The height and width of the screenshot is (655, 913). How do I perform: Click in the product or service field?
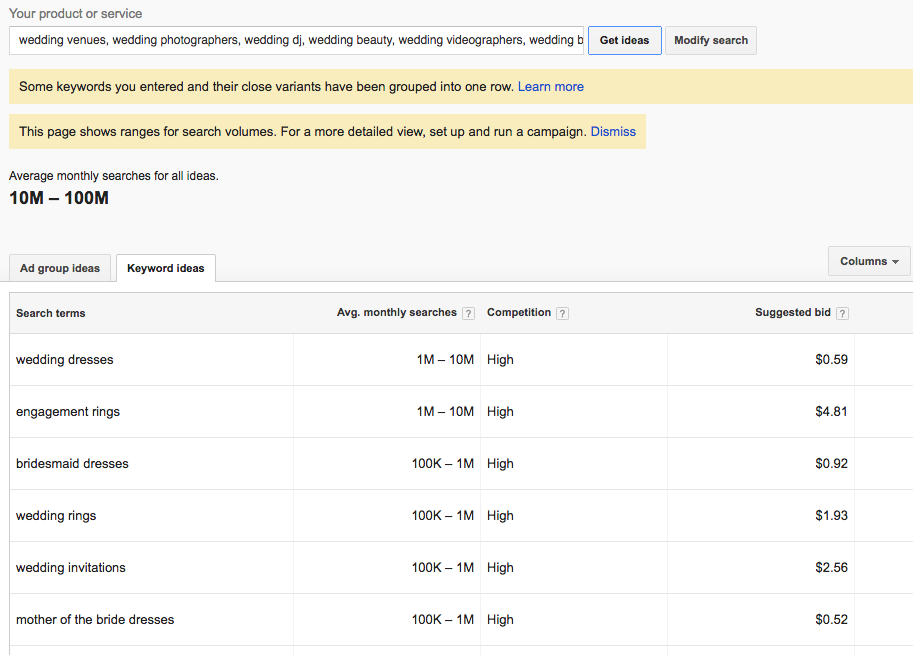click(296, 41)
